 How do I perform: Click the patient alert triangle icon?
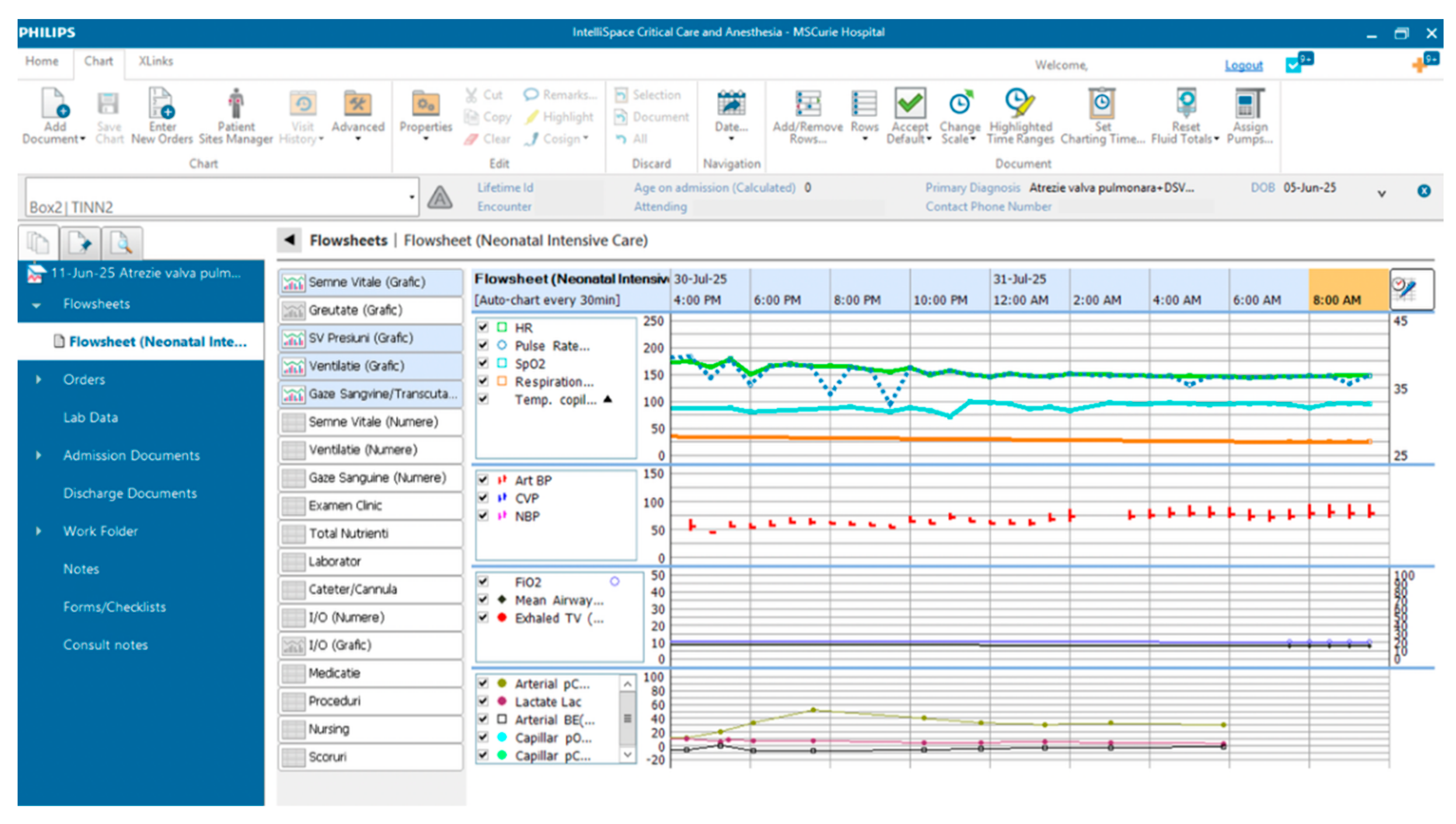(439, 198)
